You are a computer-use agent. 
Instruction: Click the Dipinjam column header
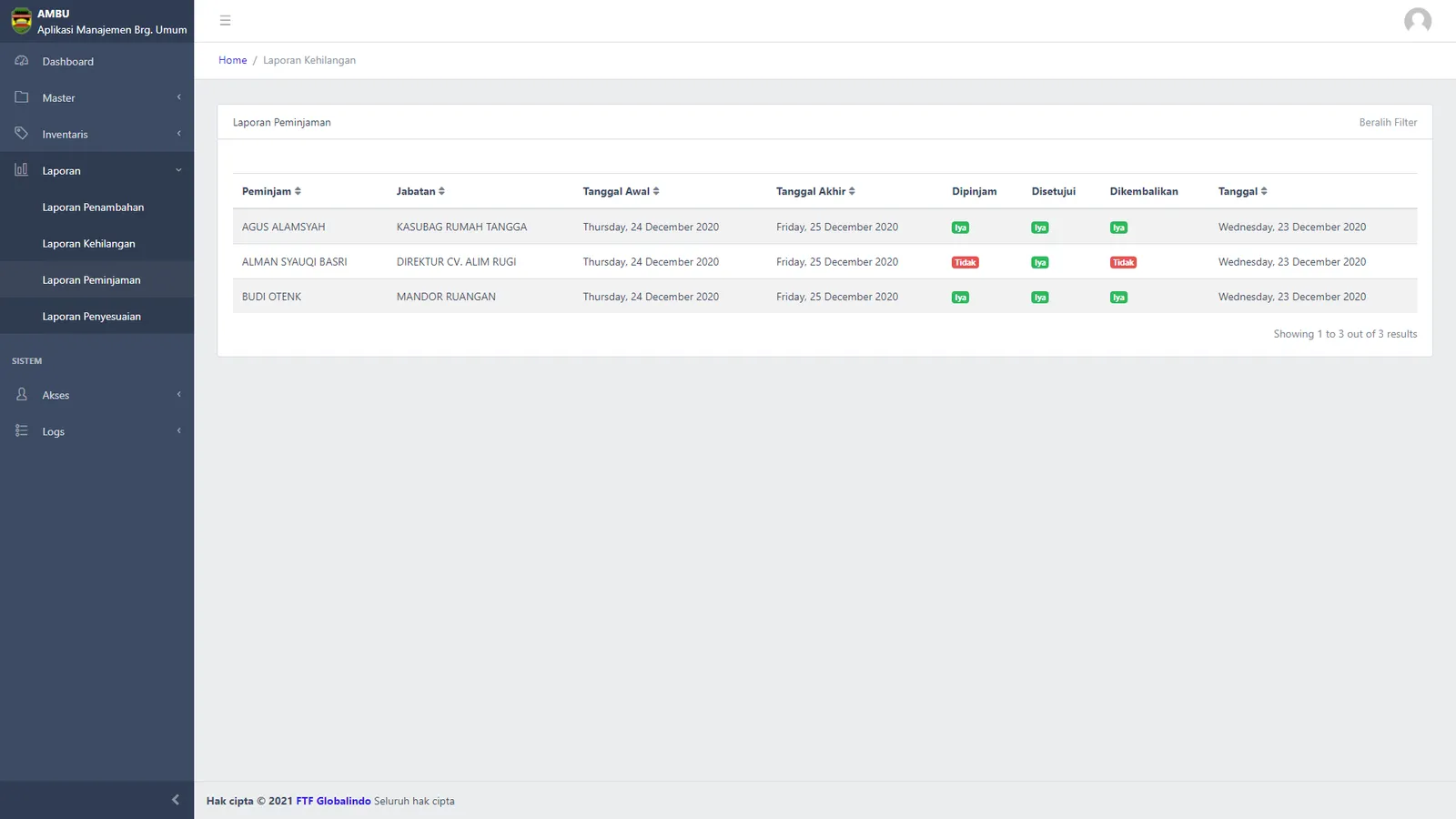click(974, 191)
